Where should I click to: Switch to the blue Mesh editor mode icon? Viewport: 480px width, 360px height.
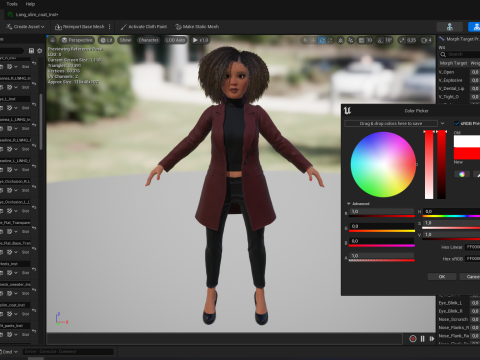point(474,27)
